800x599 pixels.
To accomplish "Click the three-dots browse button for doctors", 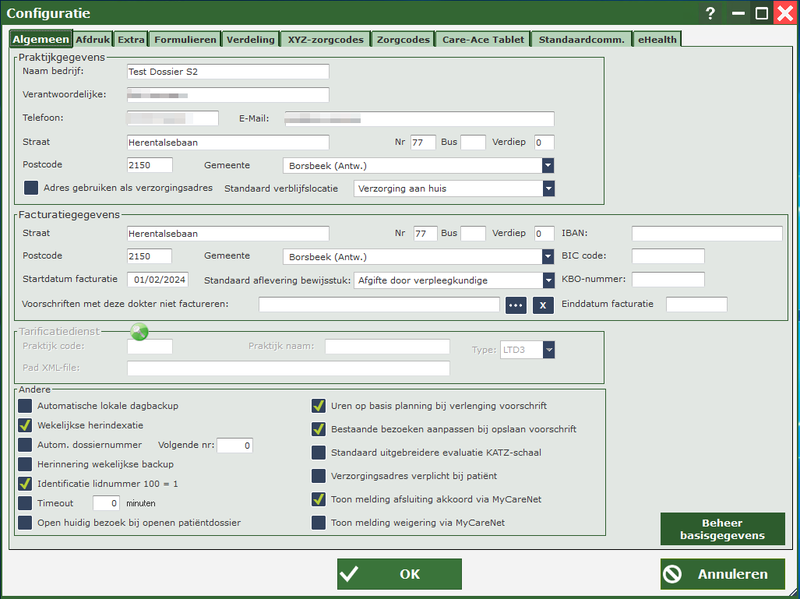I will (x=516, y=305).
